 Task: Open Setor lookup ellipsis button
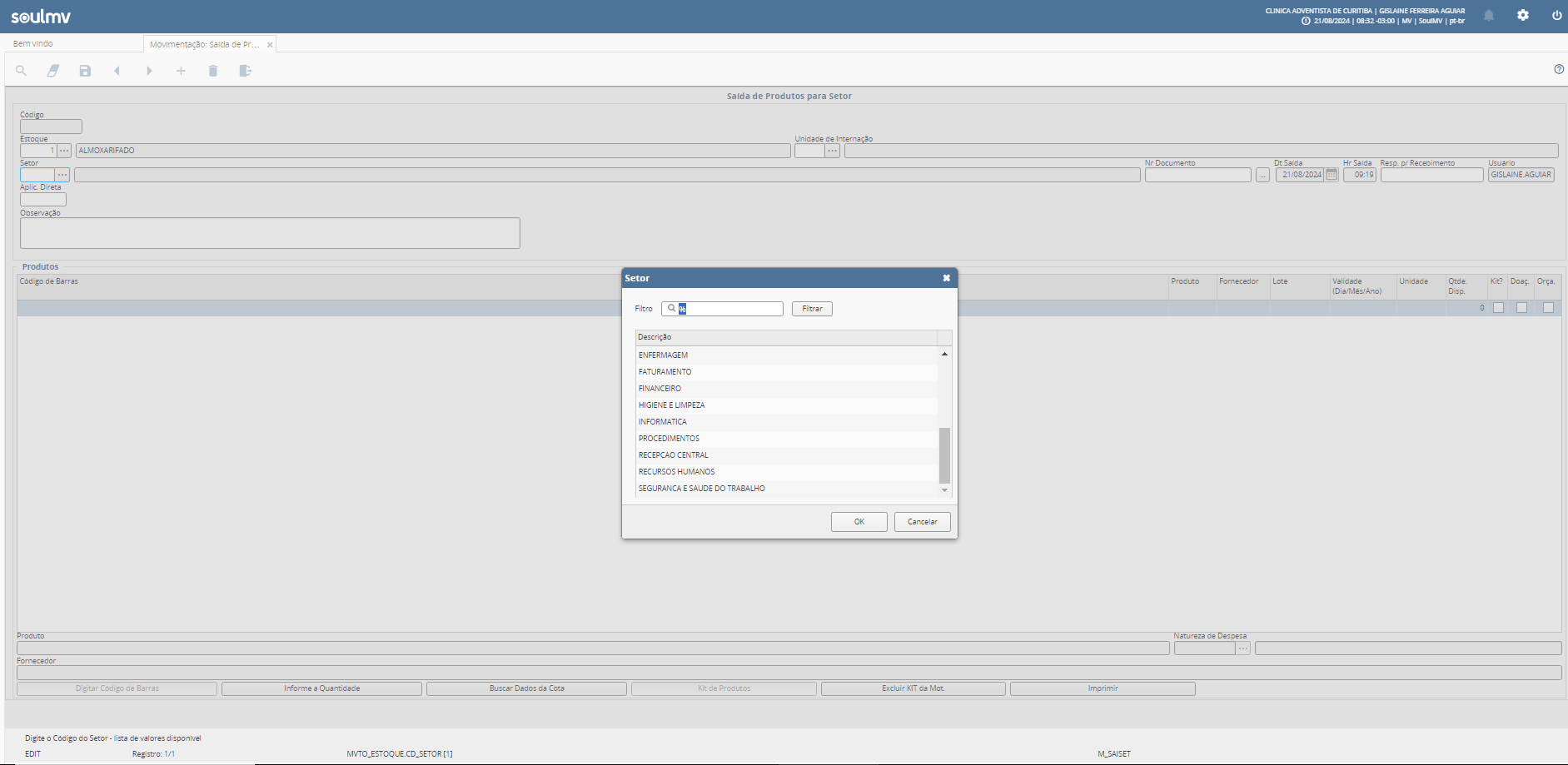point(62,175)
